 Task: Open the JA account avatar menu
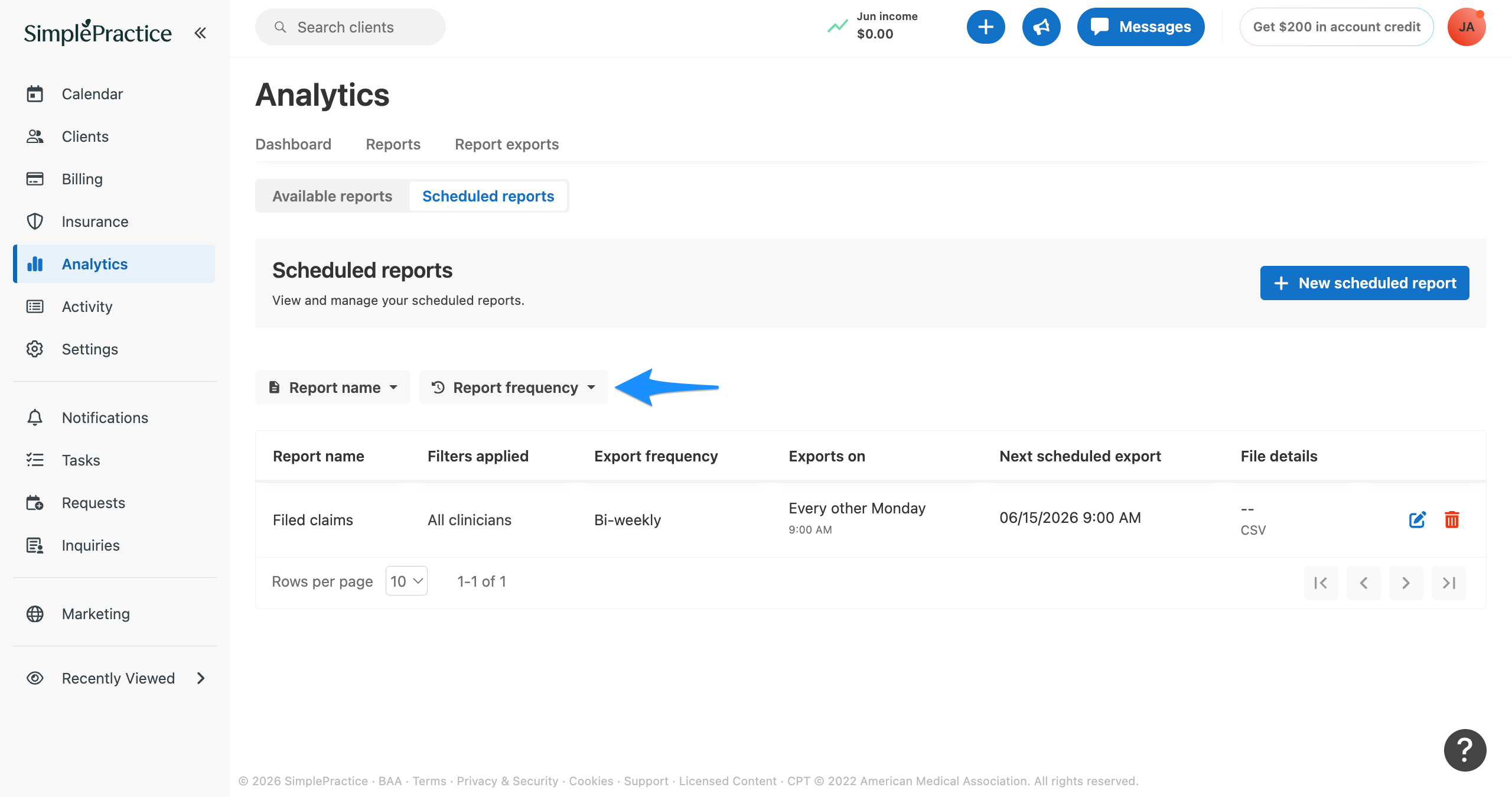(1467, 27)
